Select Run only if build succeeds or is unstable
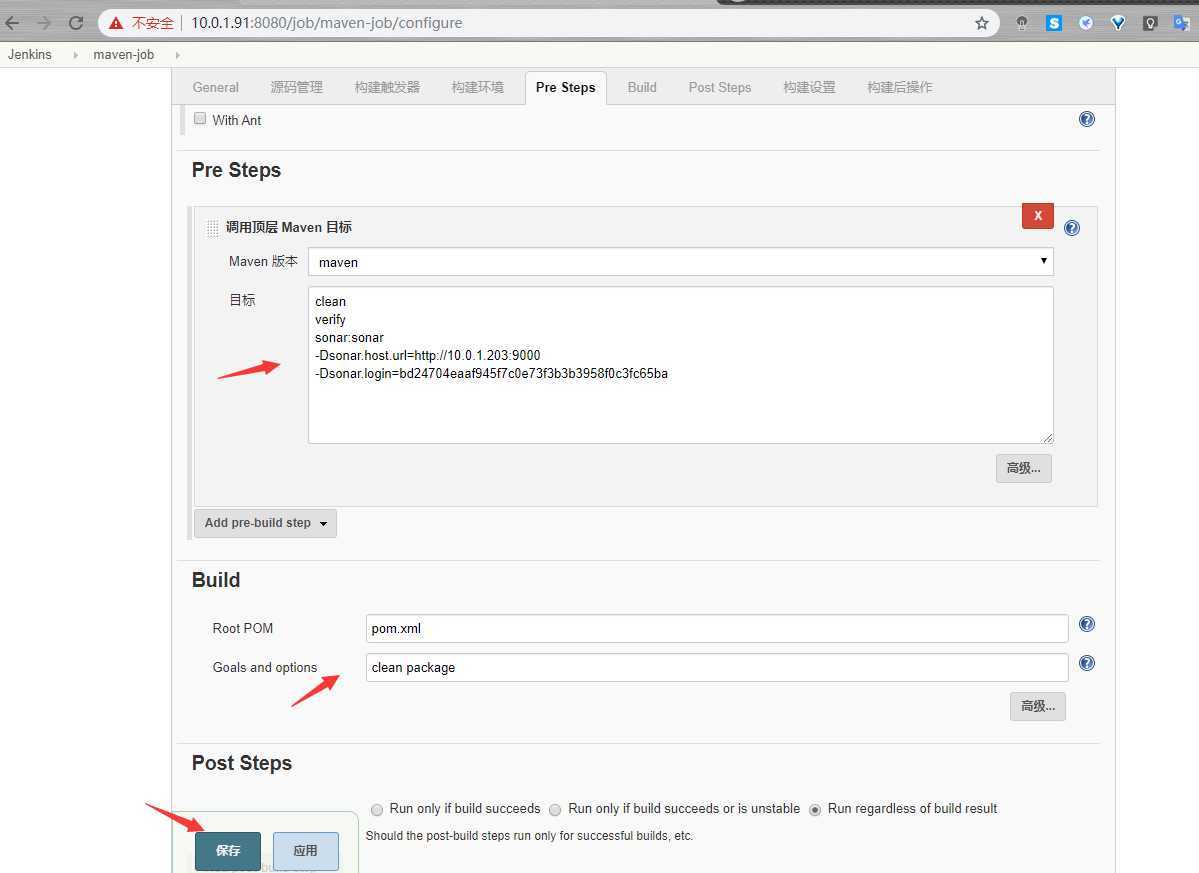 tap(555, 810)
